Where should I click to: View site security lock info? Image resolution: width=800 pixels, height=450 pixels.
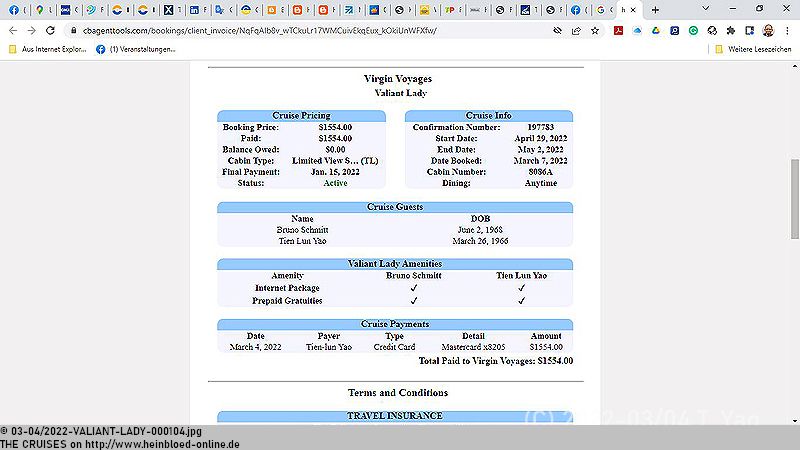[73, 31]
